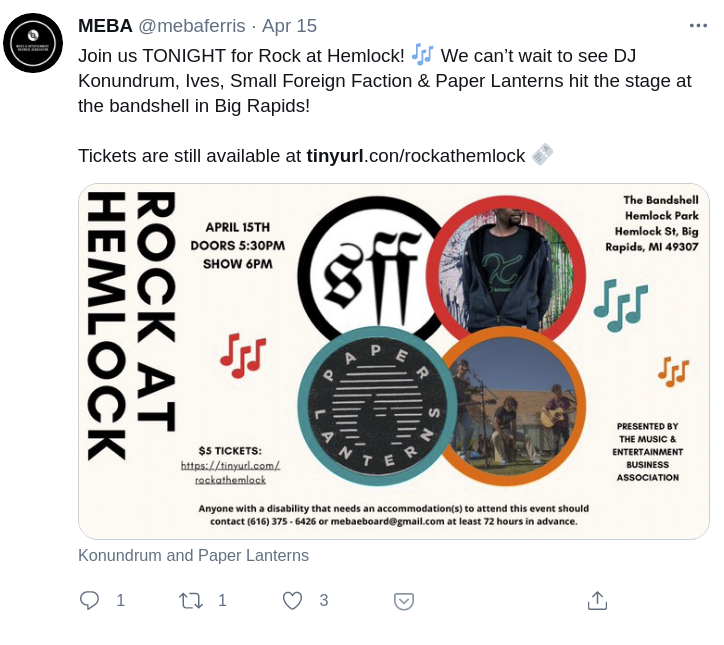The height and width of the screenshot is (645, 724).
Task: Visit the @mebaferris handle
Action: pos(192,26)
